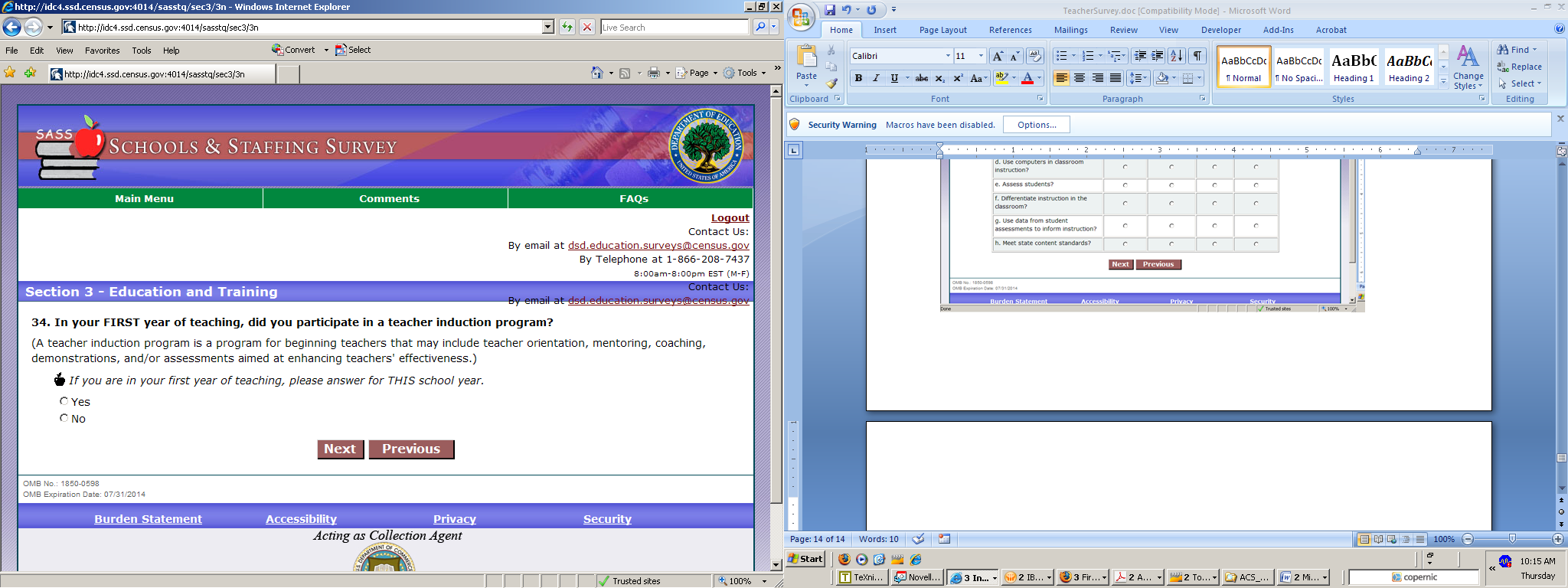The height and width of the screenshot is (588, 1568).
Task: Click the Superscript button in Word
Action: 958,78
